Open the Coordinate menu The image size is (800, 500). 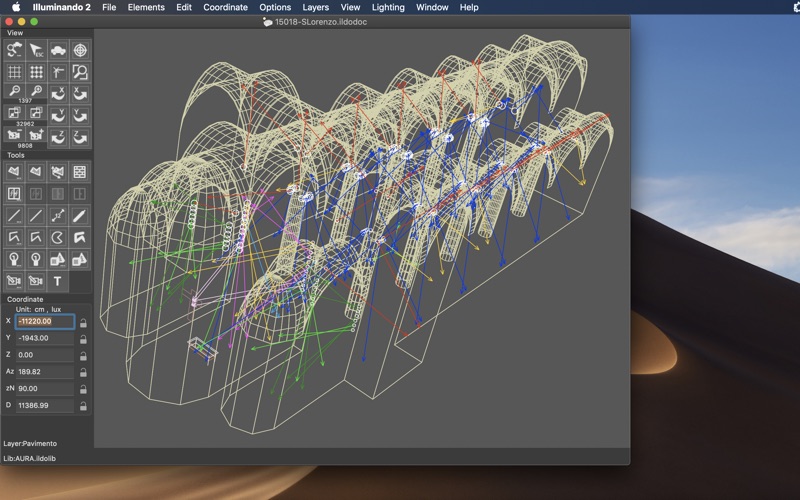226,7
